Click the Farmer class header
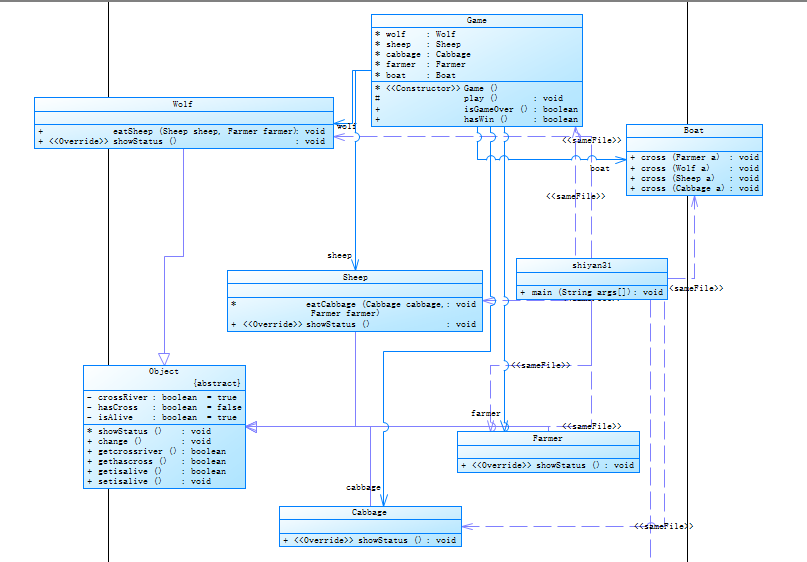Image resolution: width=807 pixels, height=562 pixels. point(547,438)
